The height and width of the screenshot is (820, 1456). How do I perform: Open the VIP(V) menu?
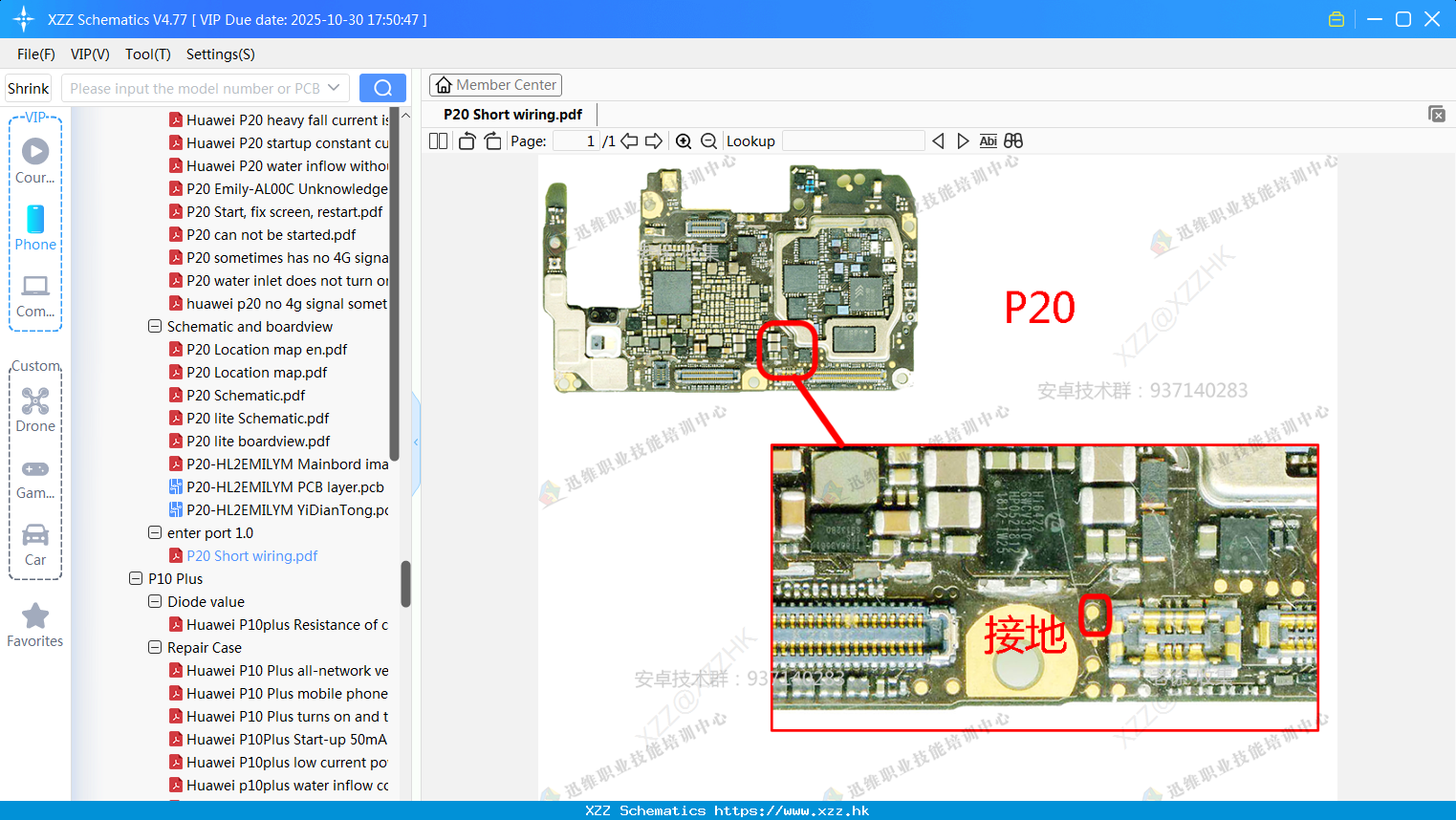tap(90, 54)
